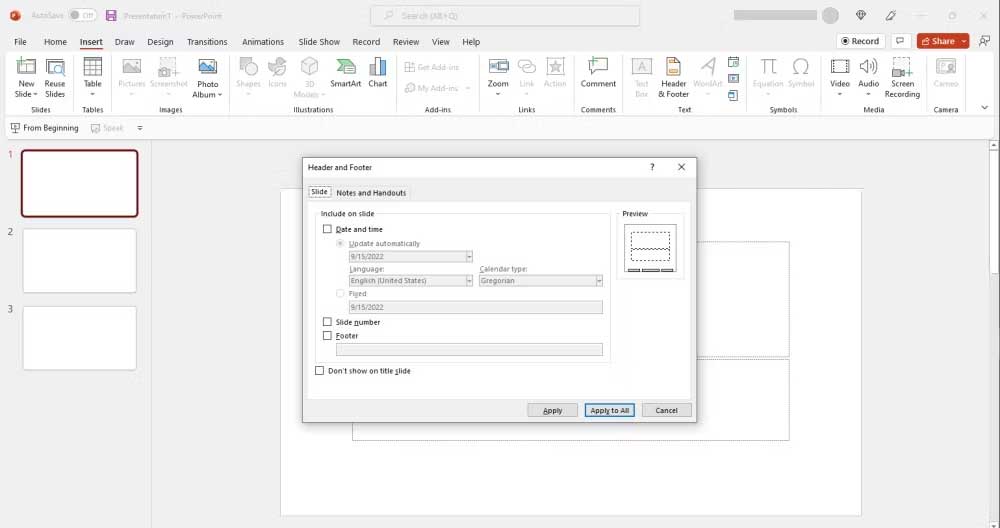Select the slide 2 thumbnail

(79, 261)
